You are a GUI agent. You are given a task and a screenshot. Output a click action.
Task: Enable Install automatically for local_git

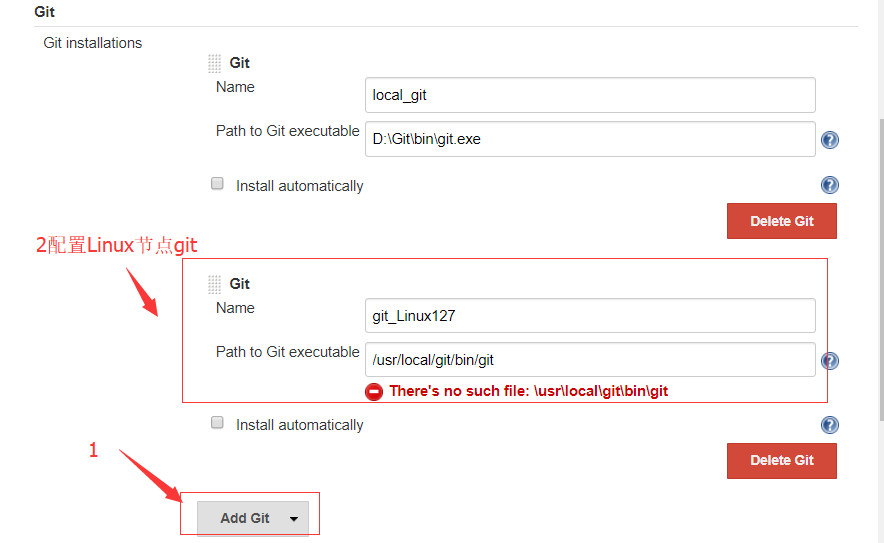(217, 184)
